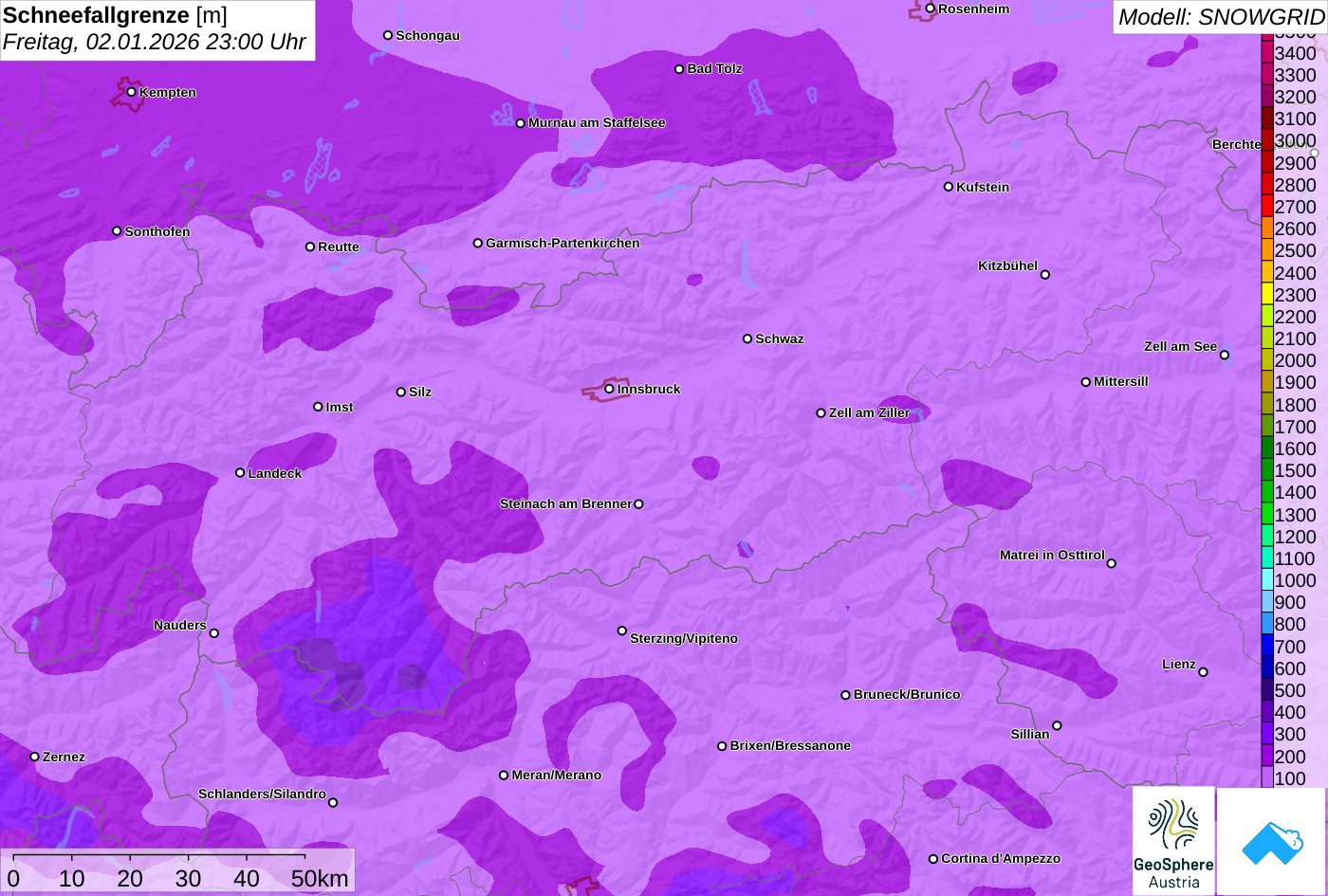Screen dimensions: 1328x896
Task: Click the date Freitag, 02.01.2026 23:00 Uhr
Action: tap(155, 42)
